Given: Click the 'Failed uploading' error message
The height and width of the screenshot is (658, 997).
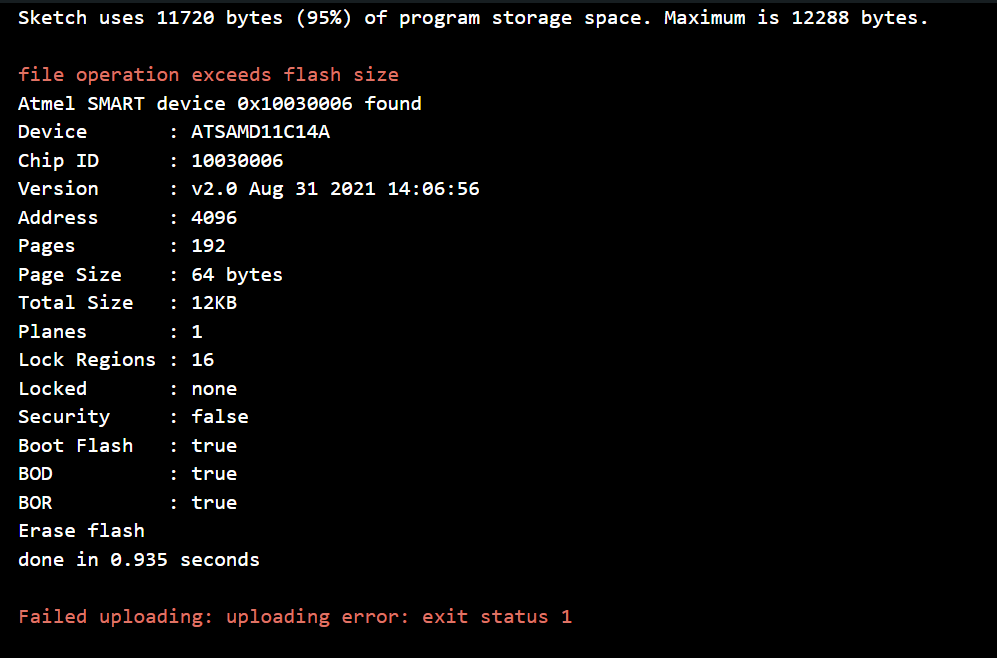Looking at the screenshot, I should coord(295,617).
